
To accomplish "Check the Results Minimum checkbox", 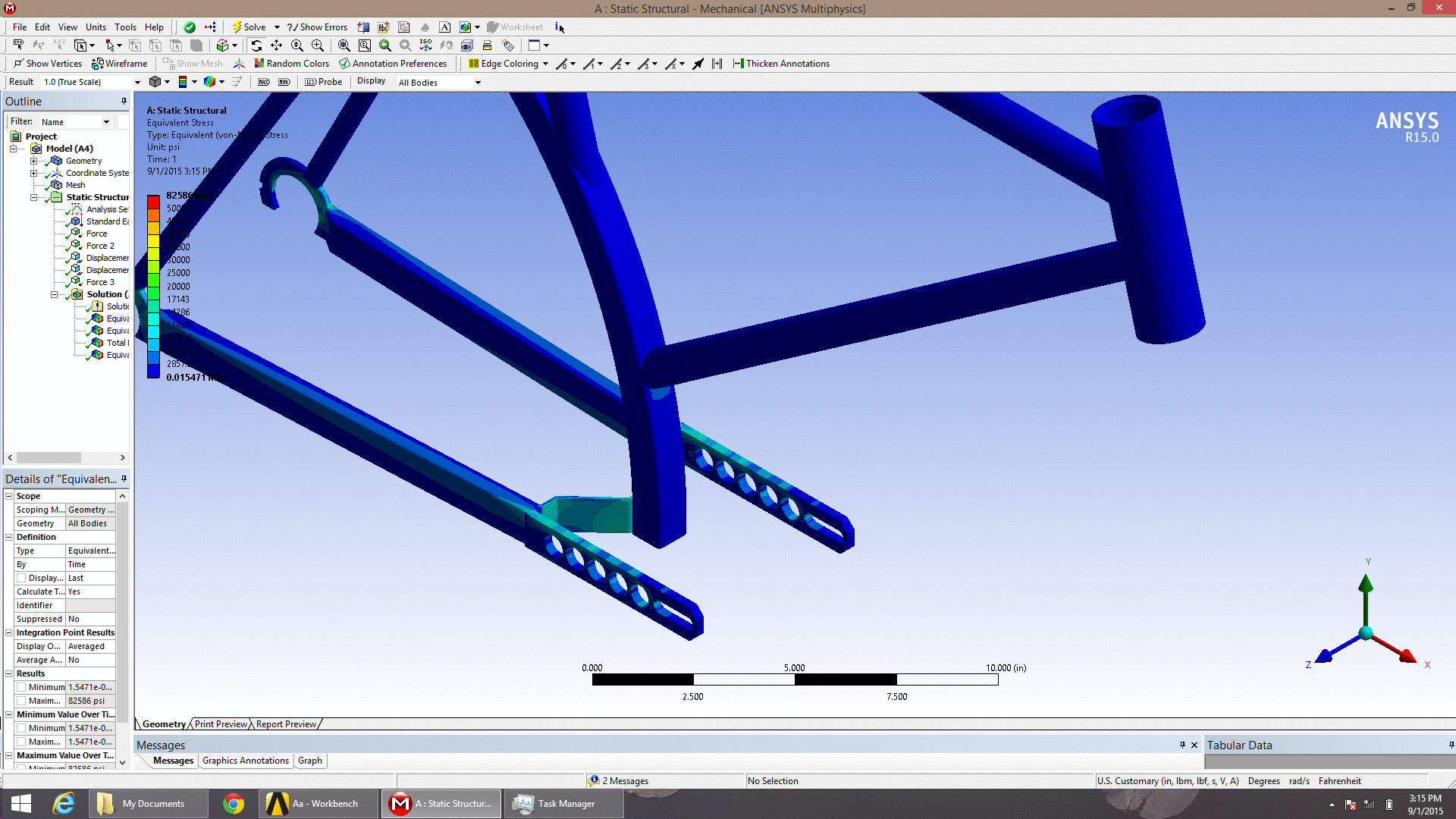I will pos(22,688).
